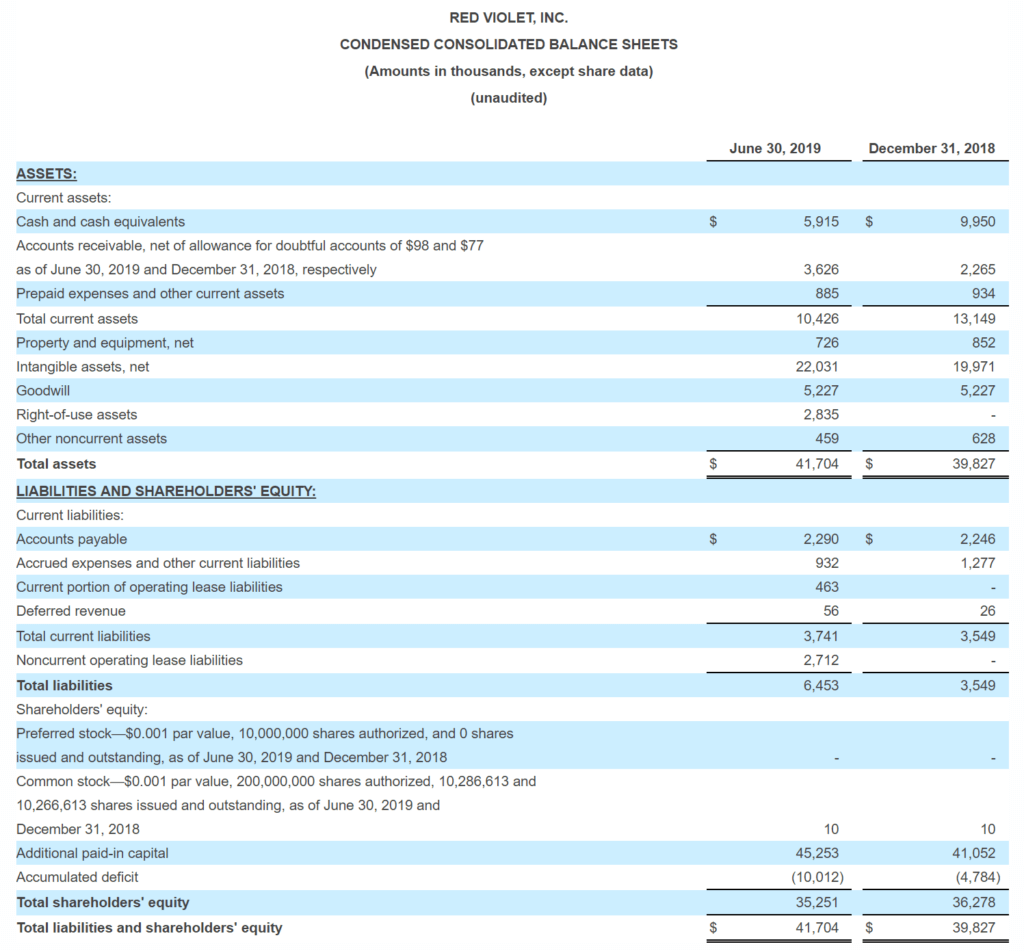The width and height of the screenshot is (1024, 951).
Task: Select deferred revenue value 26
Action: (x=987, y=611)
